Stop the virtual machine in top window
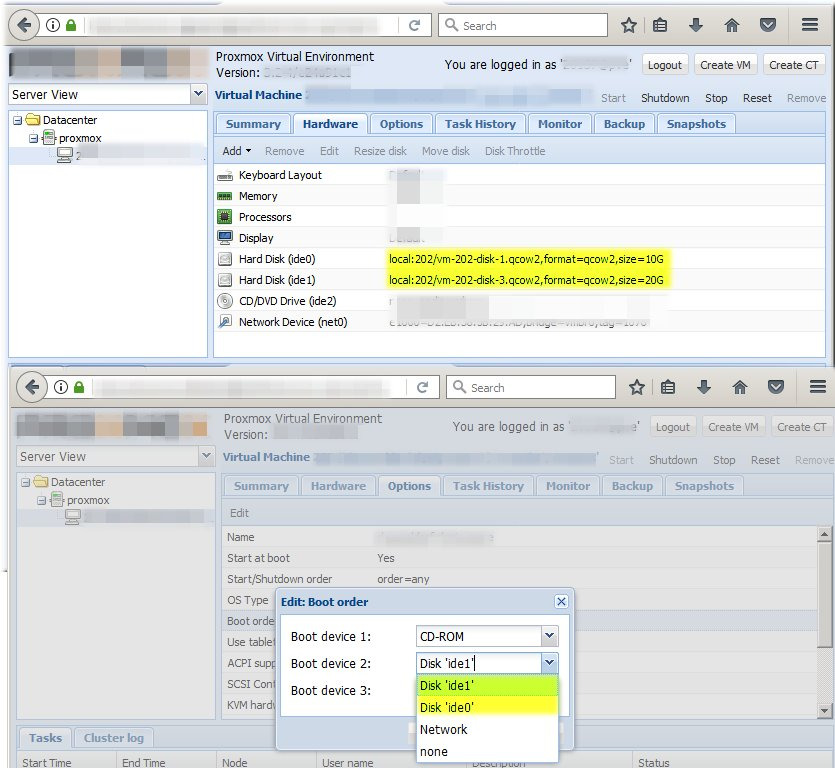This screenshot has height=768, width=835. click(716, 98)
